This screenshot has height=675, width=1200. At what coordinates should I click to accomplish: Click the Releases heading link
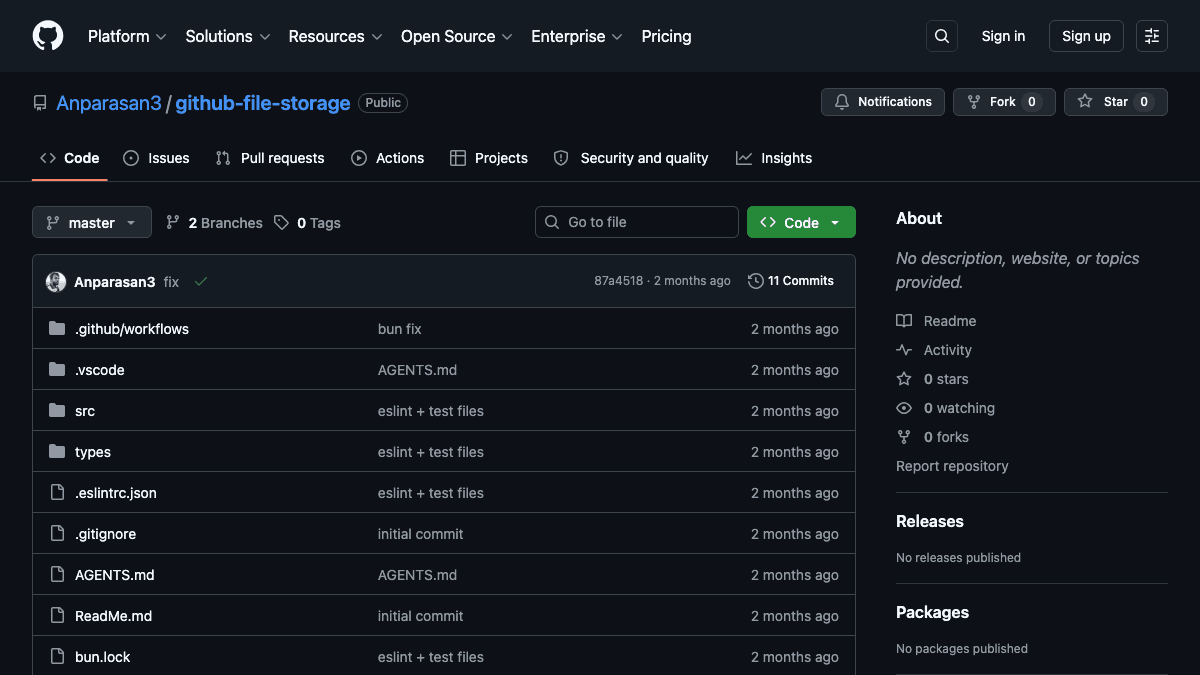click(930, 521)
